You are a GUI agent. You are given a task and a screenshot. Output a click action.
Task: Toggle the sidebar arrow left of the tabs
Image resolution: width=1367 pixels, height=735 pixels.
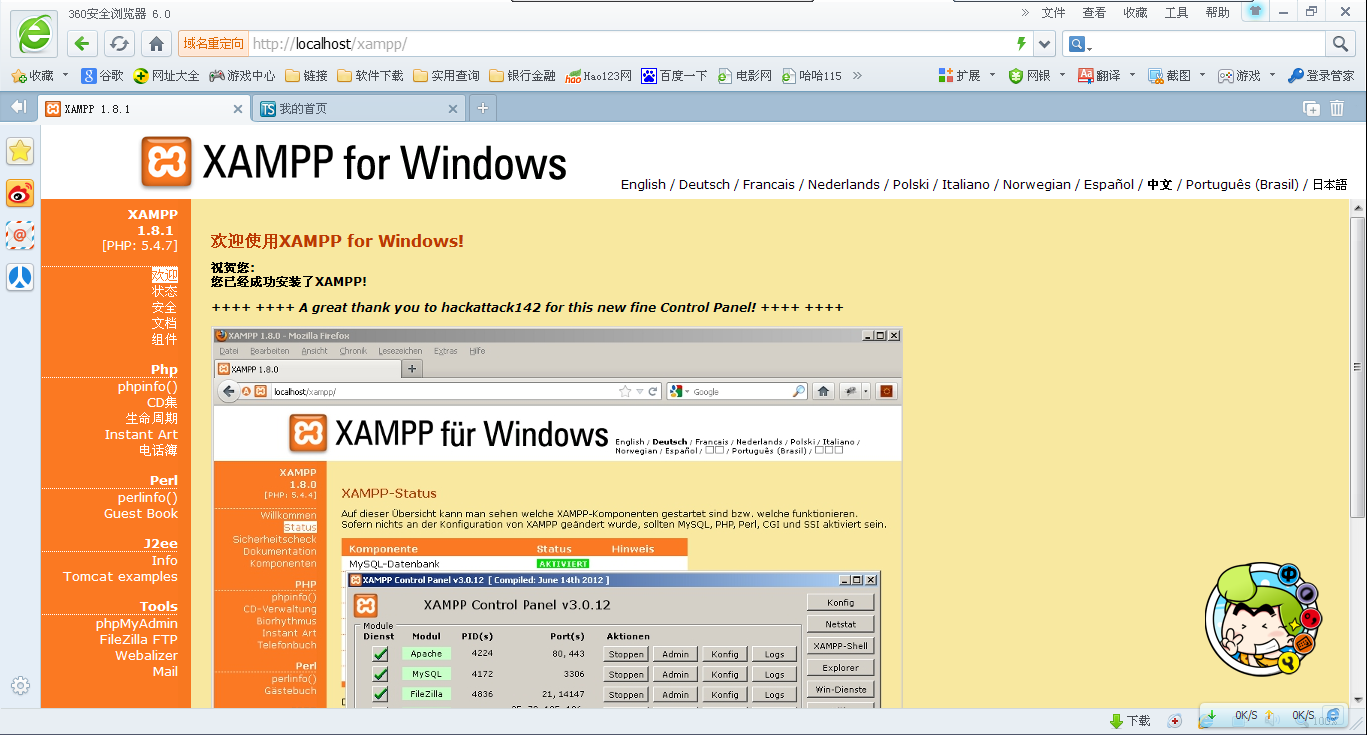pyautogui.click(x=18, y=107)
